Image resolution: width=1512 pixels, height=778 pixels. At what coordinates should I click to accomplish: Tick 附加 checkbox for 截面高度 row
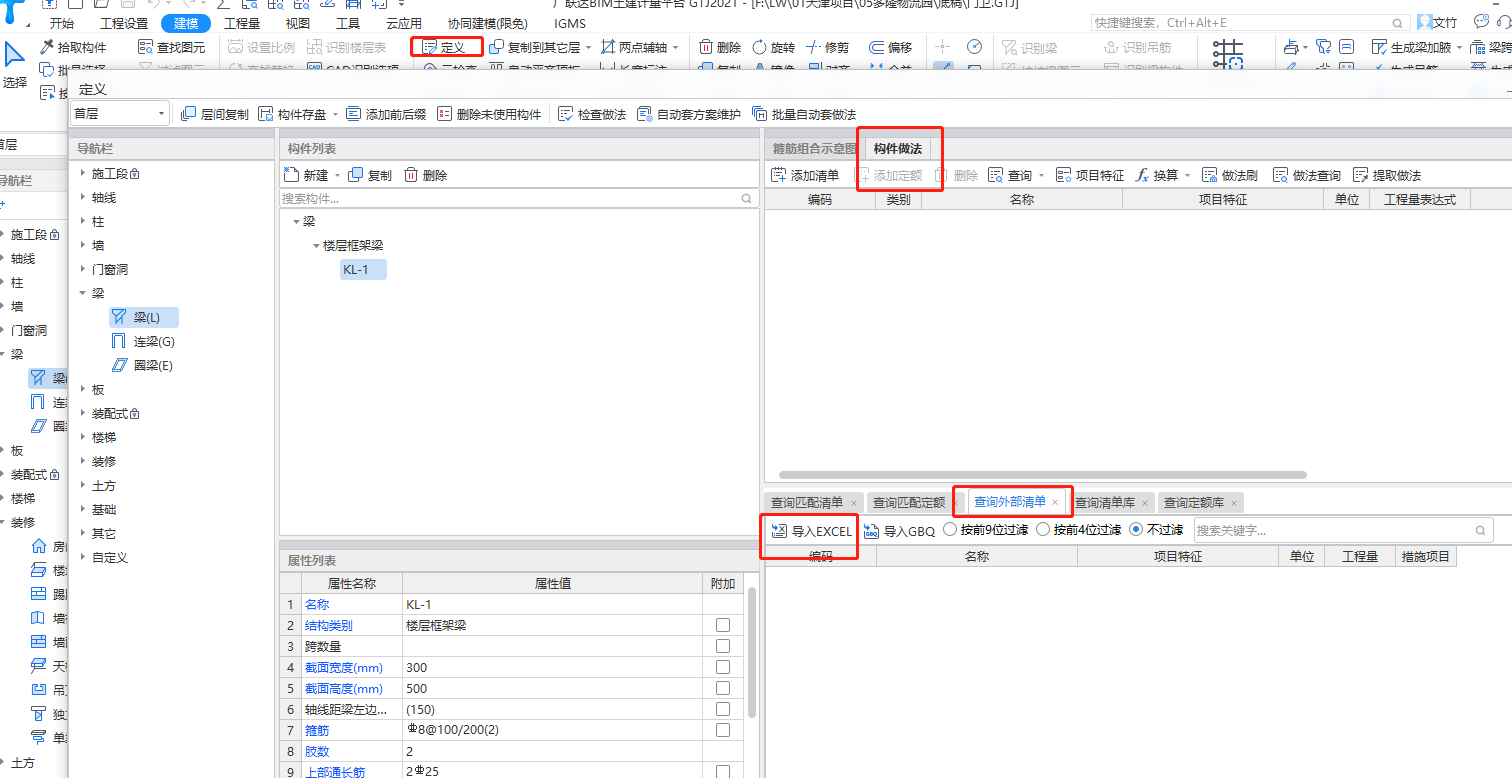tap(723, 688)
